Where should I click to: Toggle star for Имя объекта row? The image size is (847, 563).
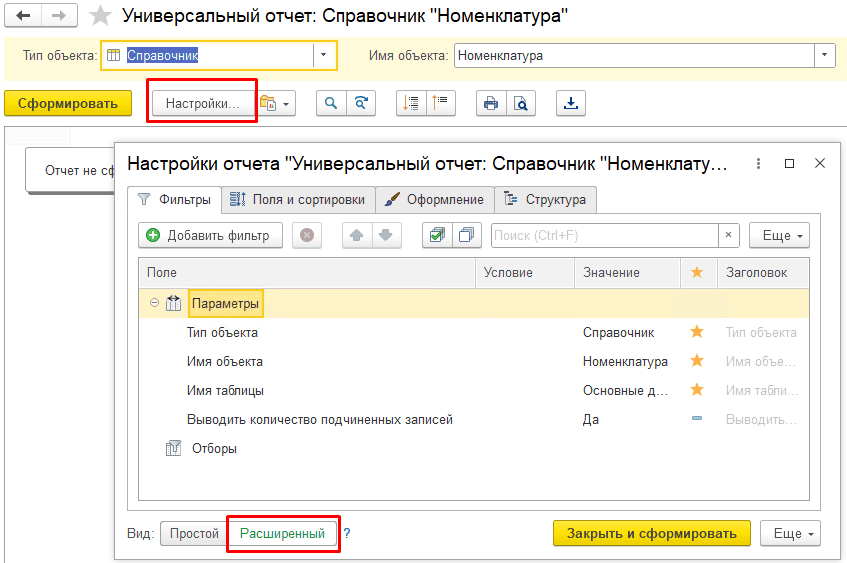(x=697, y=361)
